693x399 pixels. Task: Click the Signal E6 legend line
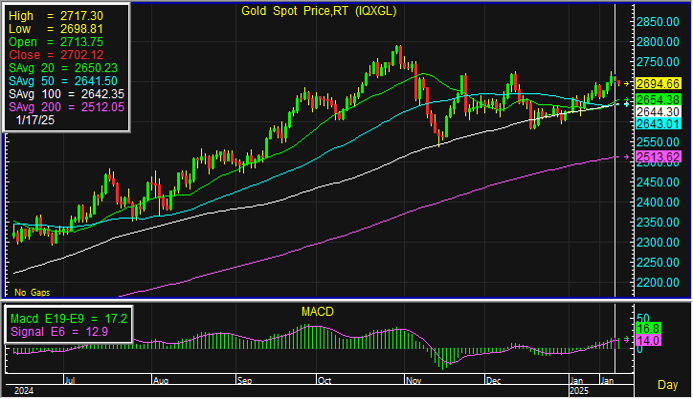59,332
